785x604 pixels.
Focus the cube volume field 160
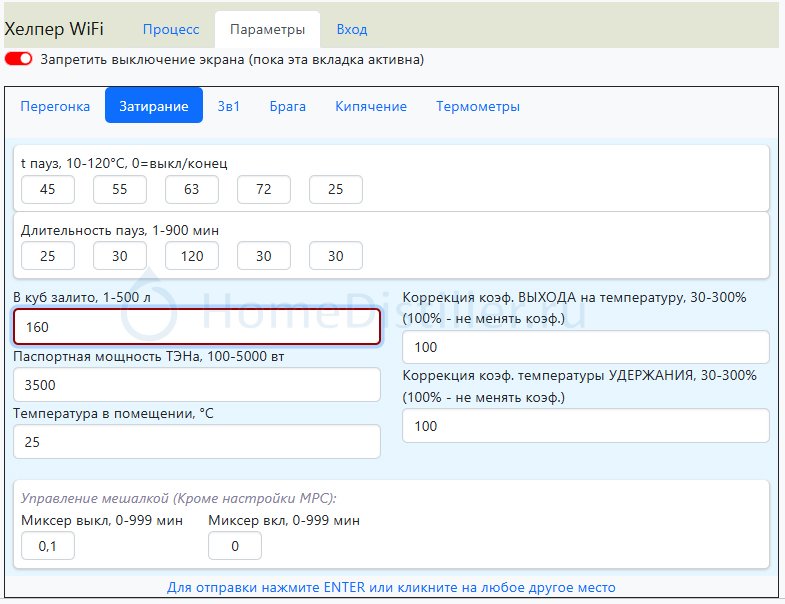tap(197, 327)
